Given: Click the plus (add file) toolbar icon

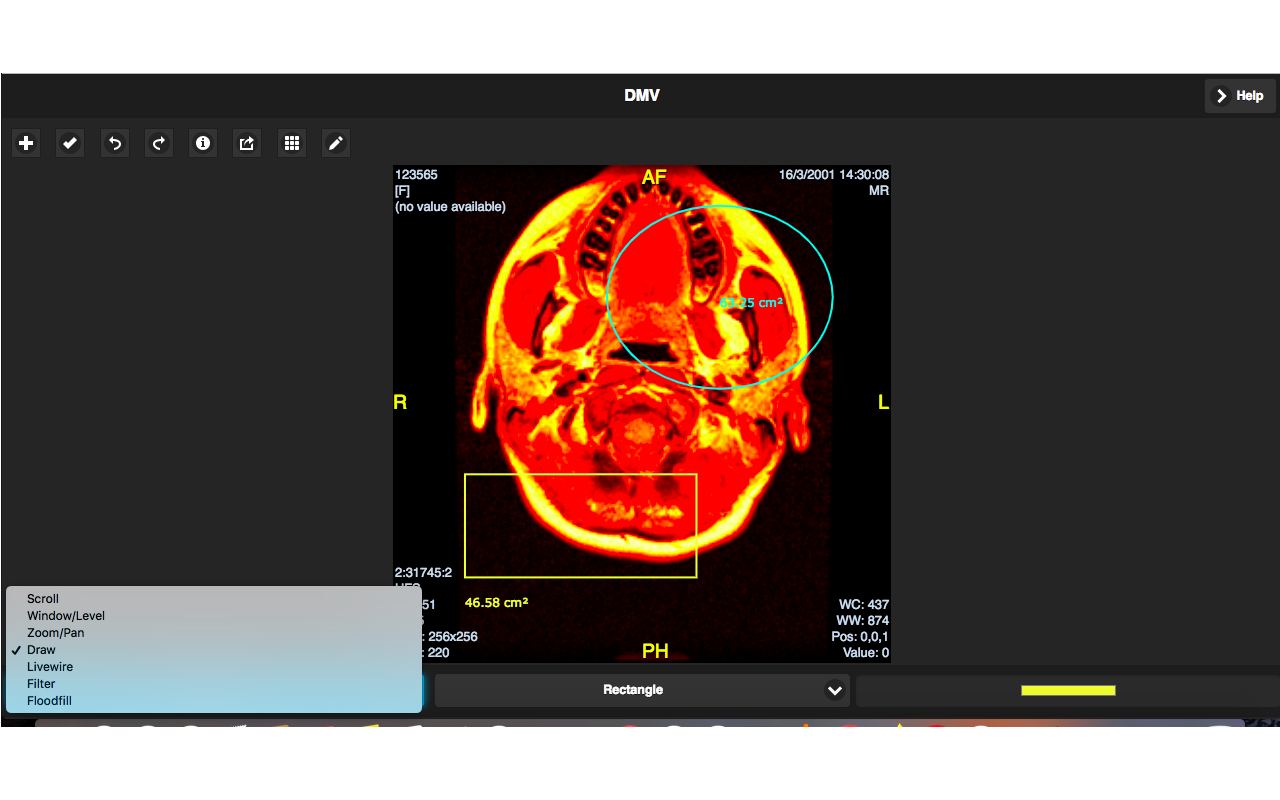Looking at the screenshot, I should click(26, 143).
